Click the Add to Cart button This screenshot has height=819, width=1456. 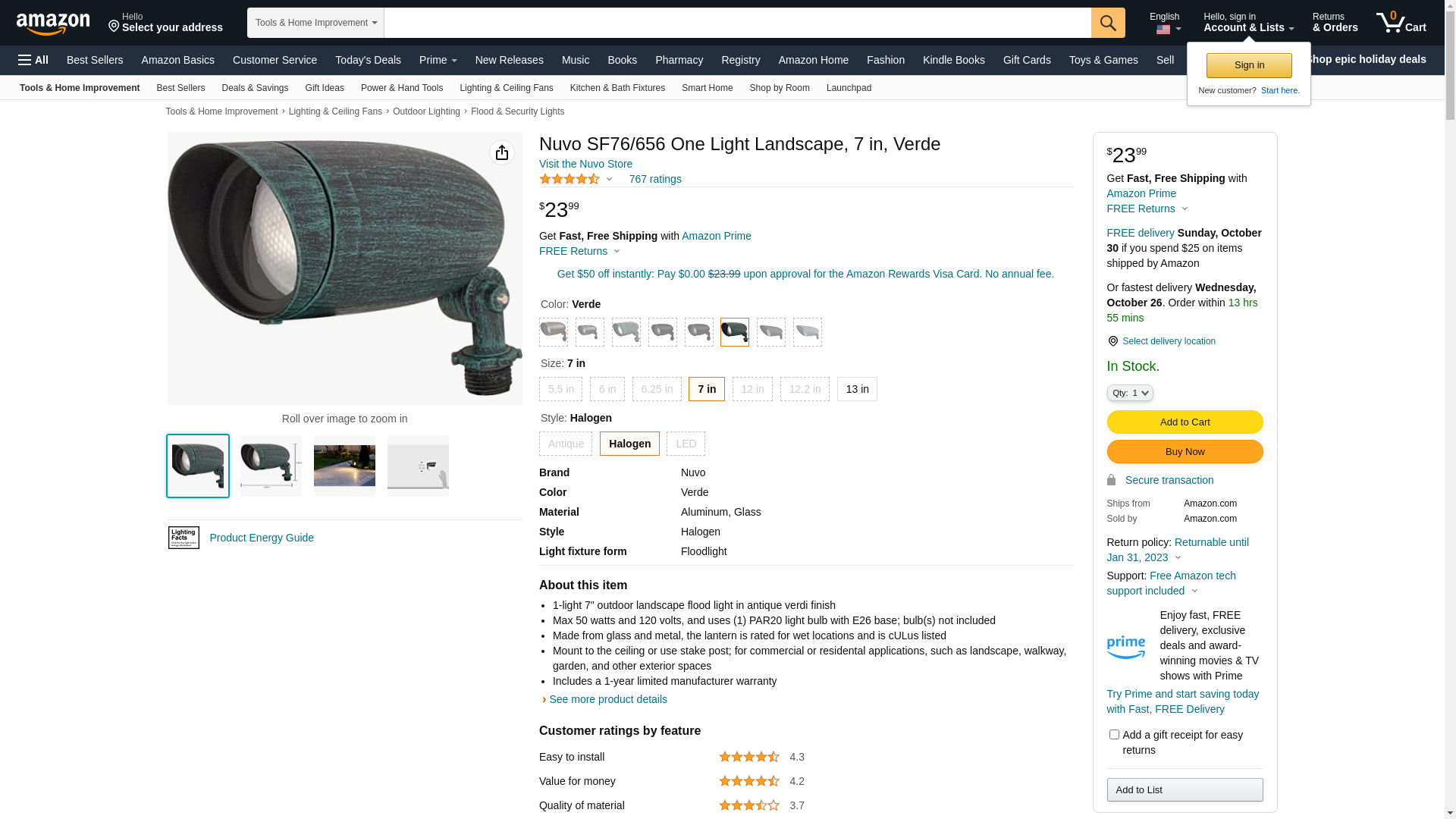click(1184, 422)
